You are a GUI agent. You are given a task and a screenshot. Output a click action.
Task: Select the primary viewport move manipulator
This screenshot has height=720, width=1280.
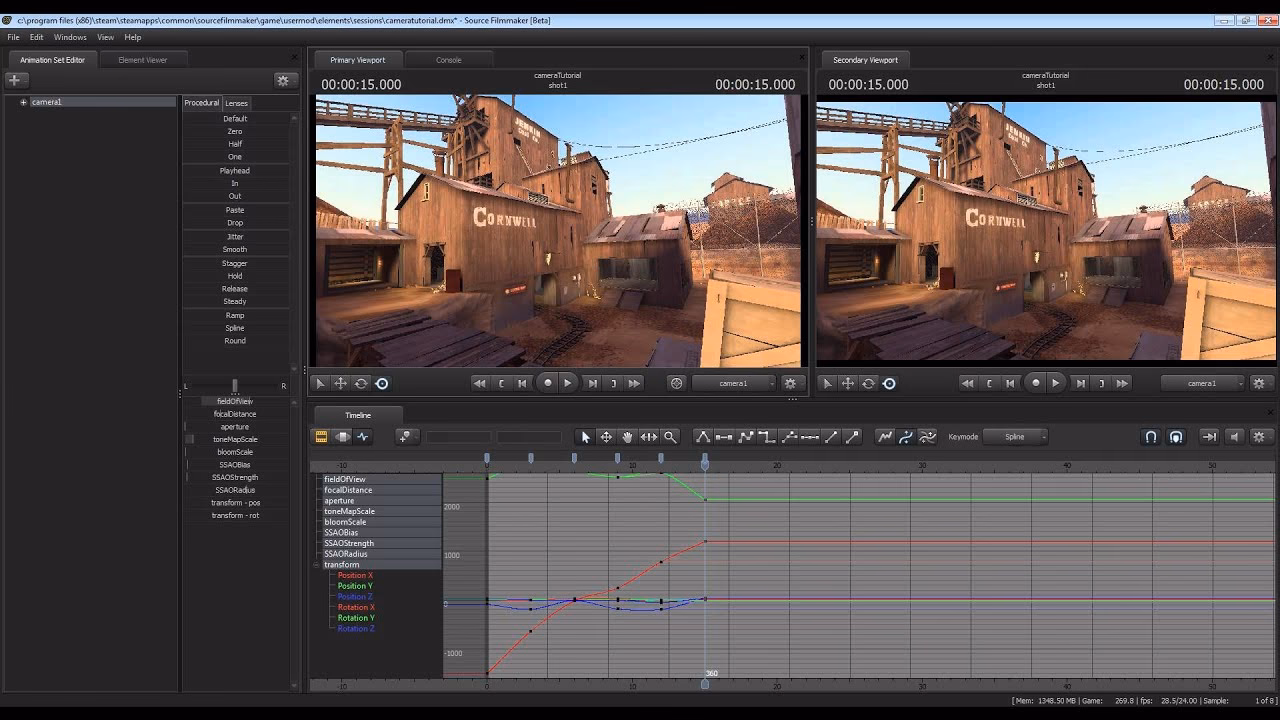point(340,383)
